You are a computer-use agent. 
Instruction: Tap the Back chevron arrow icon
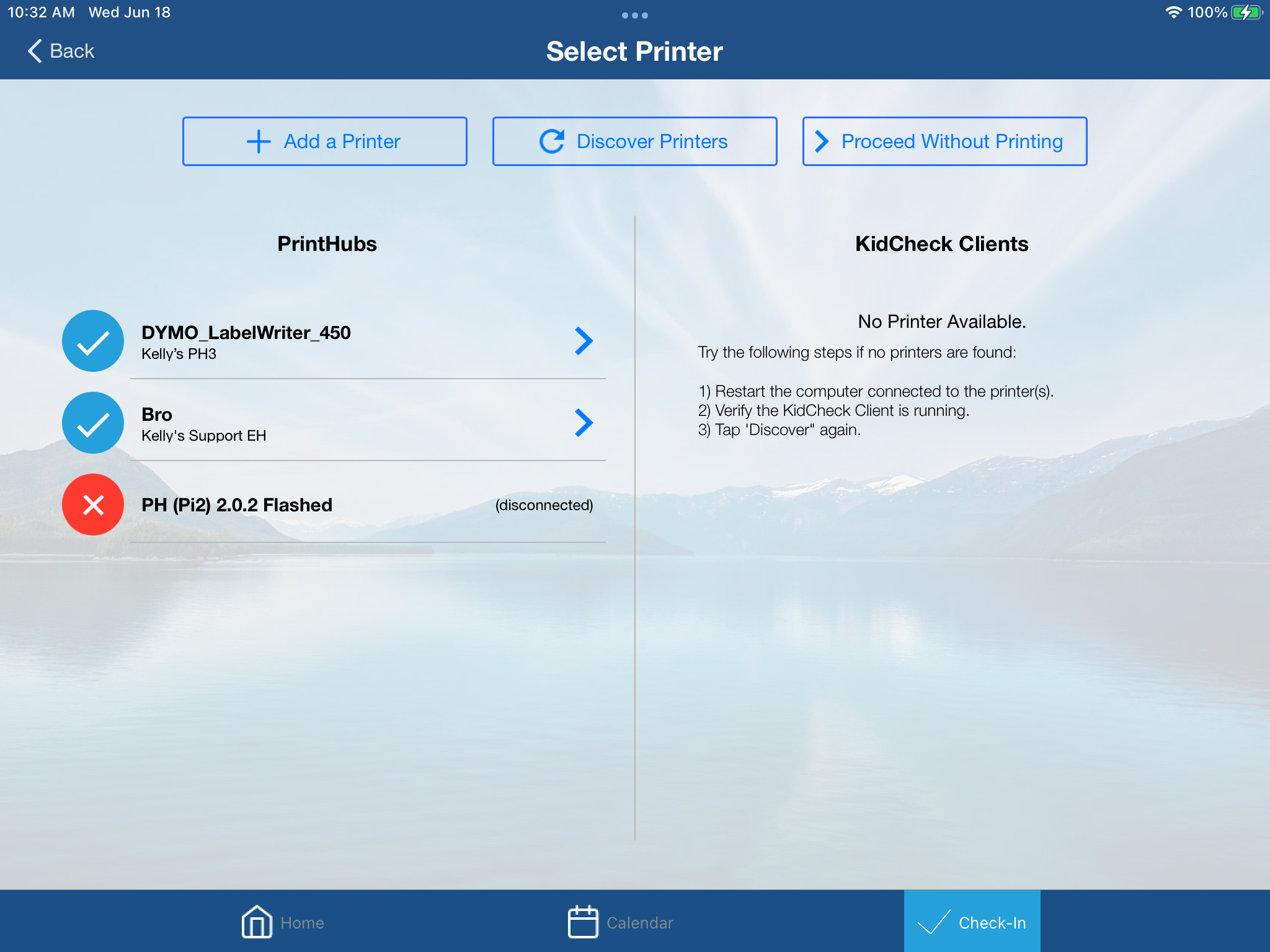pyautogui.click(x=35, y=51)
